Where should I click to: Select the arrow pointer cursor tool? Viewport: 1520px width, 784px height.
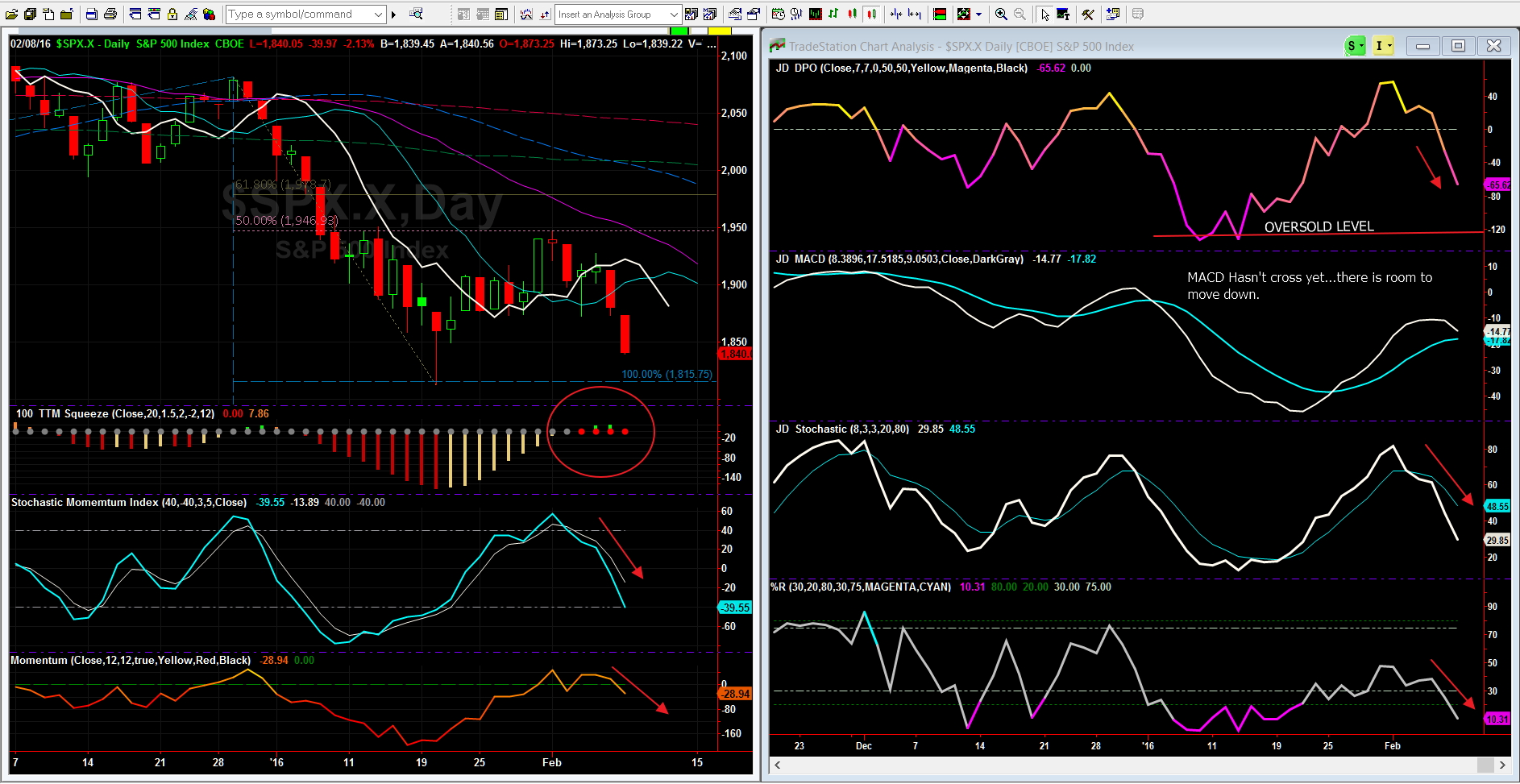click(x=1044, y=14)
